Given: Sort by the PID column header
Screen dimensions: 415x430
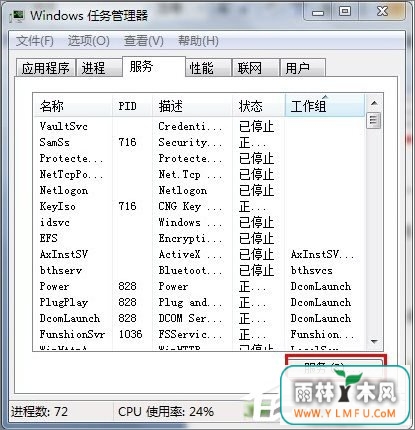Looking at the screenshot, I should [132, 106].
